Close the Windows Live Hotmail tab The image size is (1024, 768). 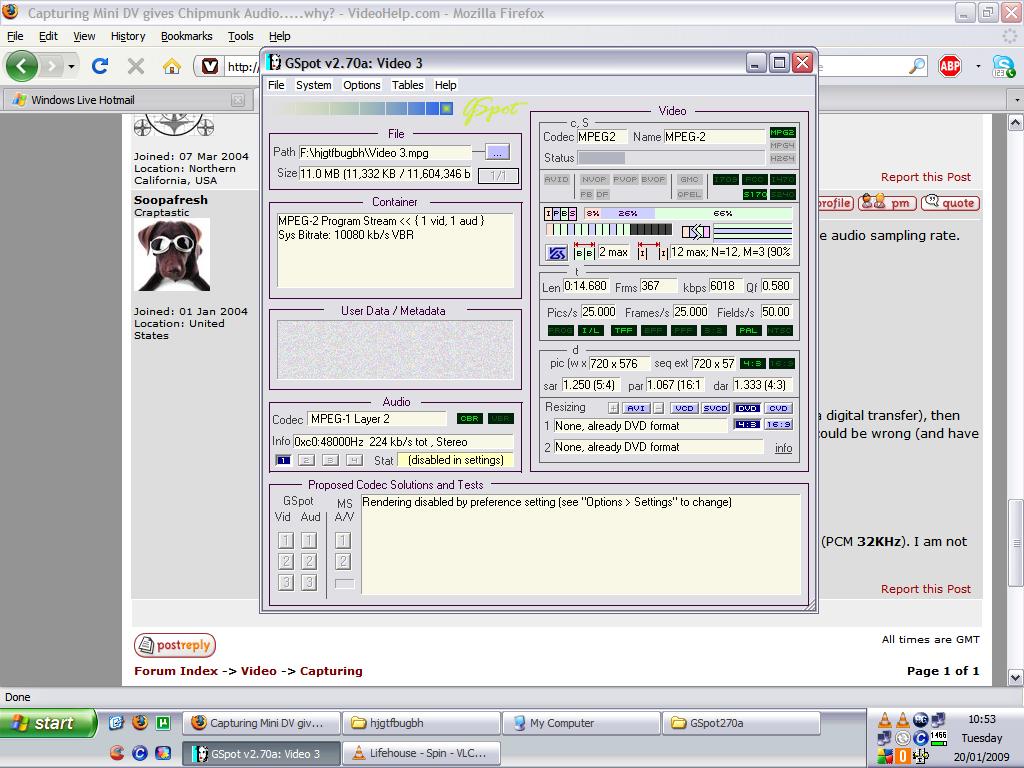tap(238, 100)
